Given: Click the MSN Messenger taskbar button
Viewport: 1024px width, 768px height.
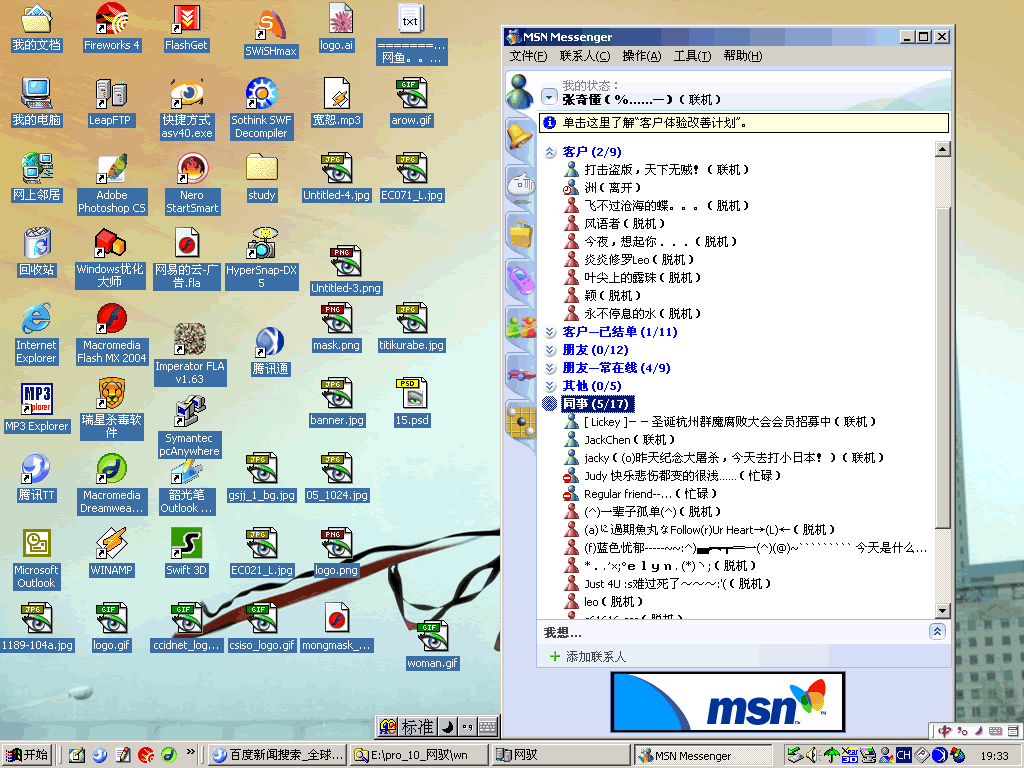Looking at the screenshot, I should [702, 755].
